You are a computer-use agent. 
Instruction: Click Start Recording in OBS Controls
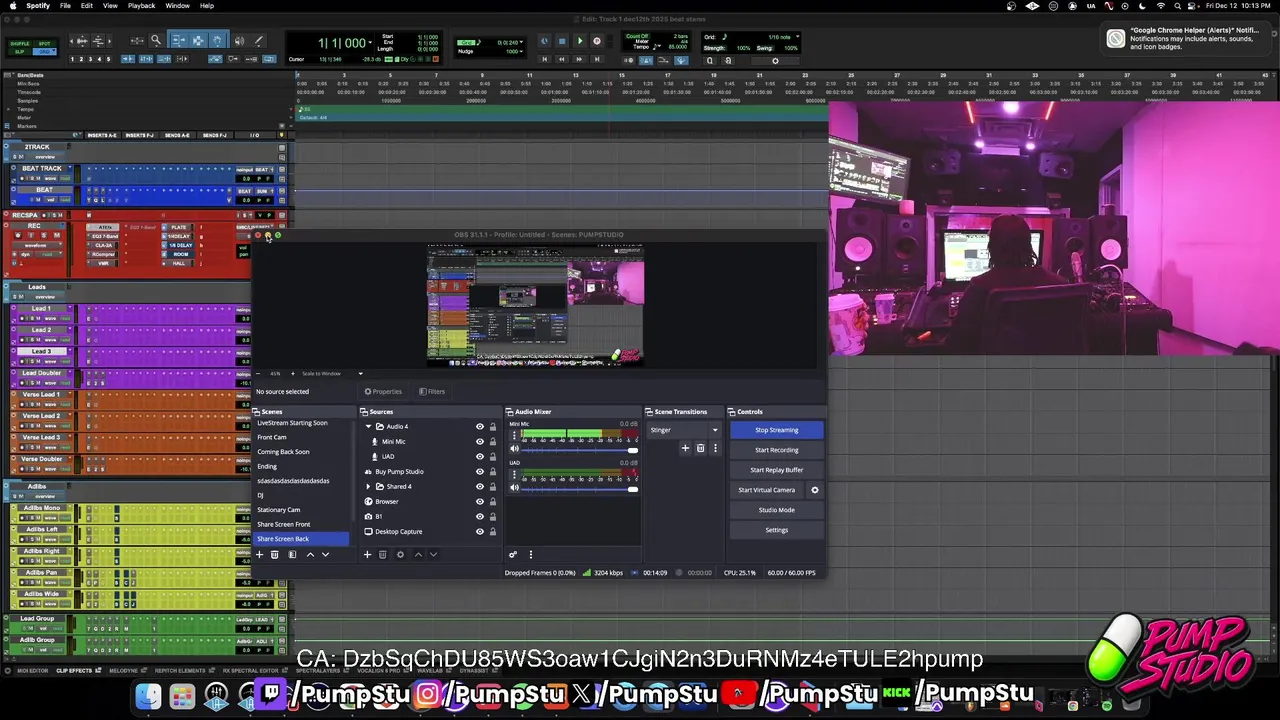pyautogui.click(x=777, y=450)
